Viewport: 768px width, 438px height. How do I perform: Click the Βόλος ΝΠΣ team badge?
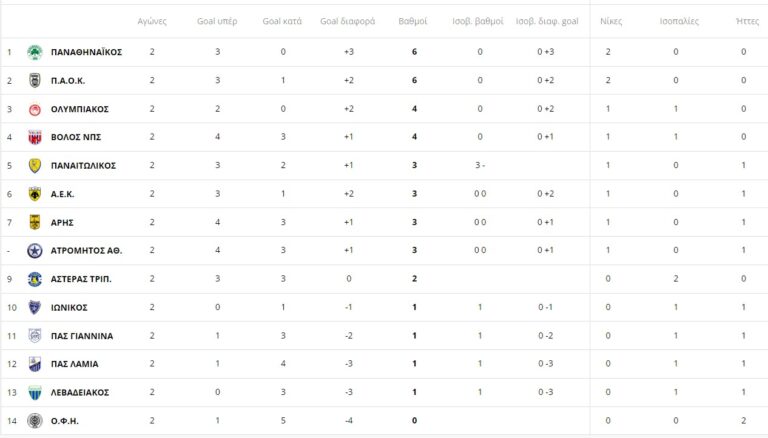(x=34, y=137)
